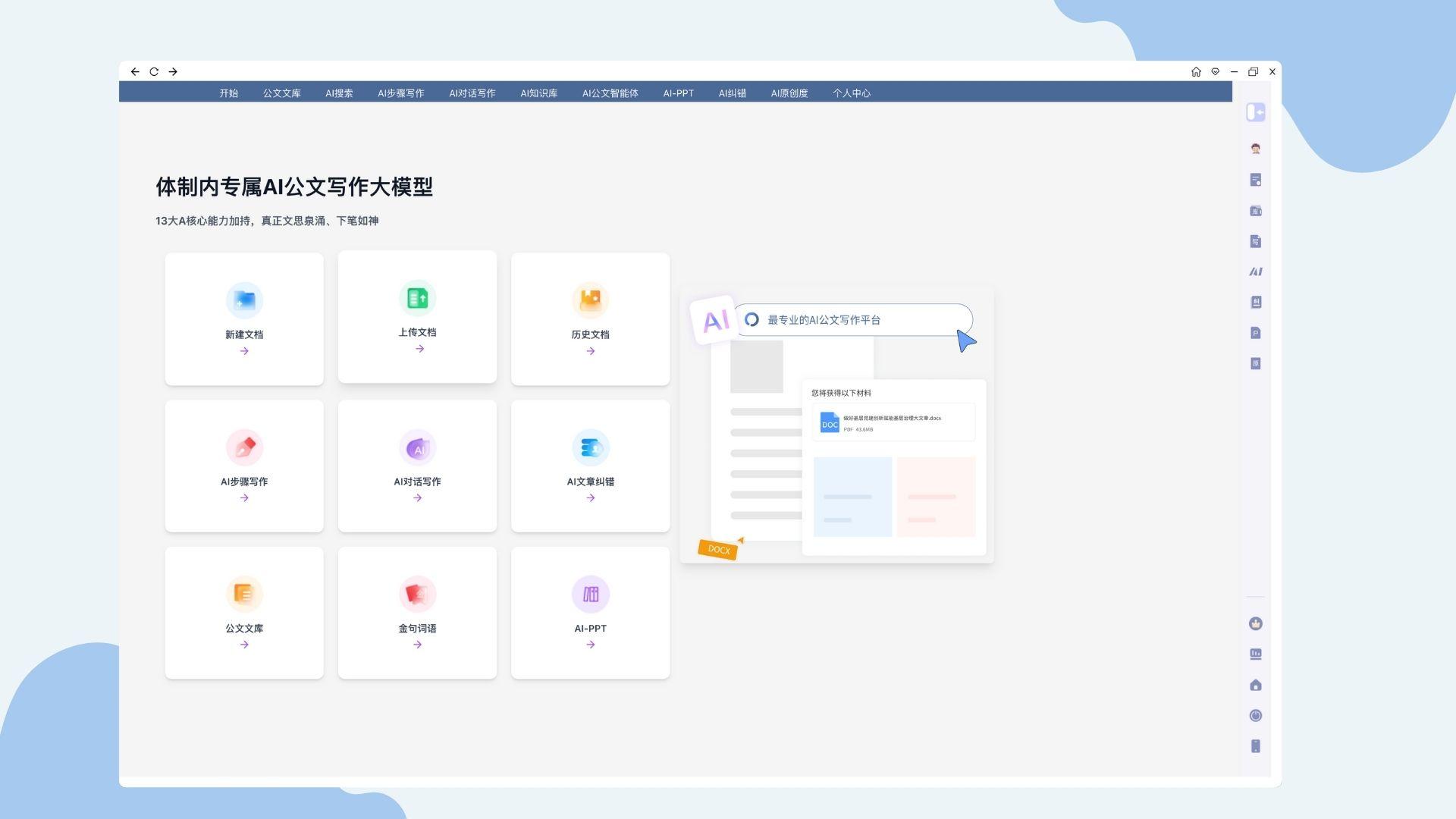The width and height of the screenshot is (1456, 819).
Task: Open the AI知识库 menu tab
Action: pyautogui.click(x=538, y=93)
